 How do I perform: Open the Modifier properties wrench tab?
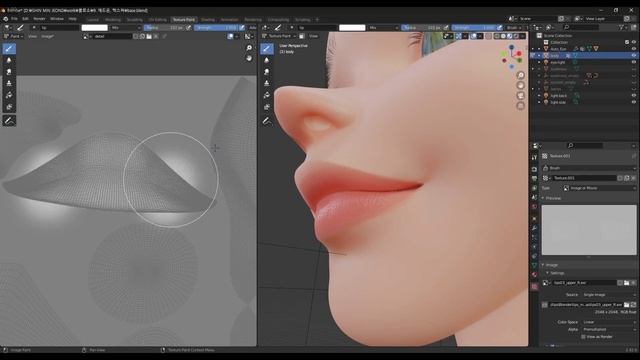click(x=534, y=228)
